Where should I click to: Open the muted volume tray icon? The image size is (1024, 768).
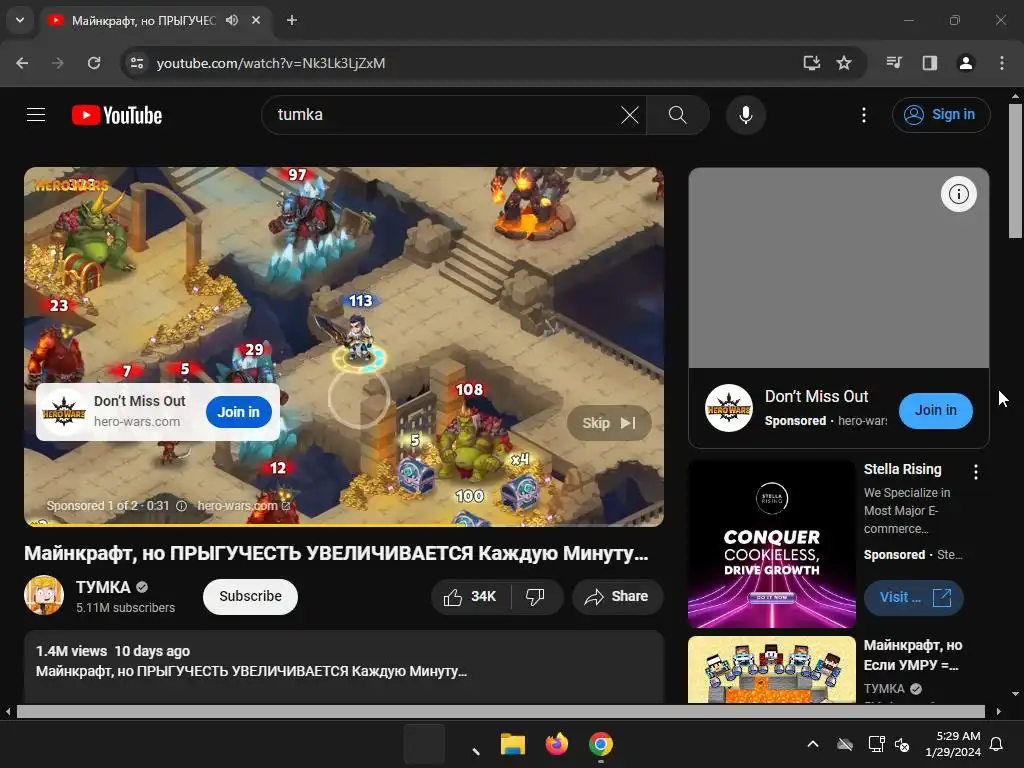902,744
